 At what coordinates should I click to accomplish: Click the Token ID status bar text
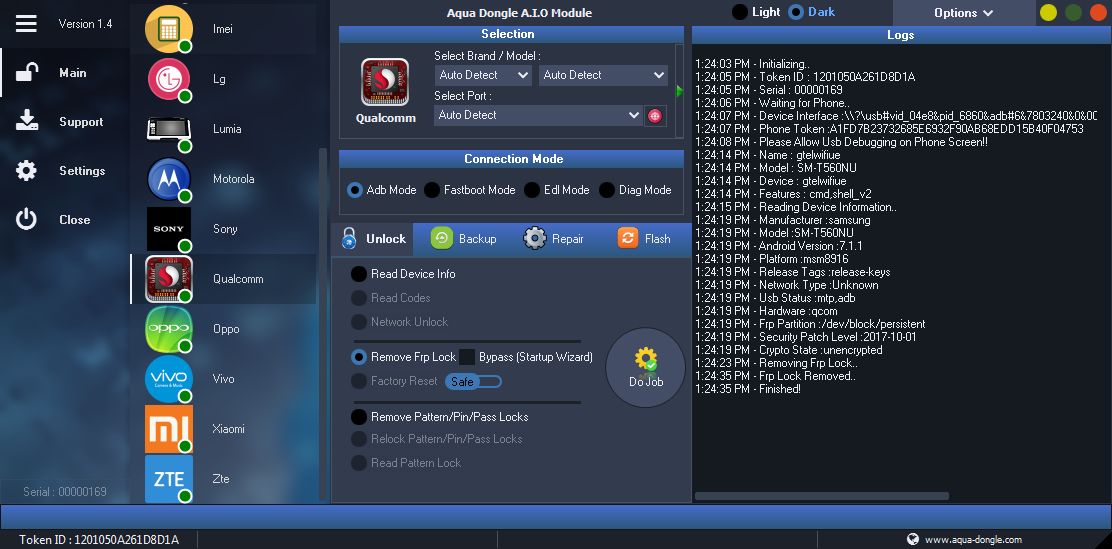point(99,540)
